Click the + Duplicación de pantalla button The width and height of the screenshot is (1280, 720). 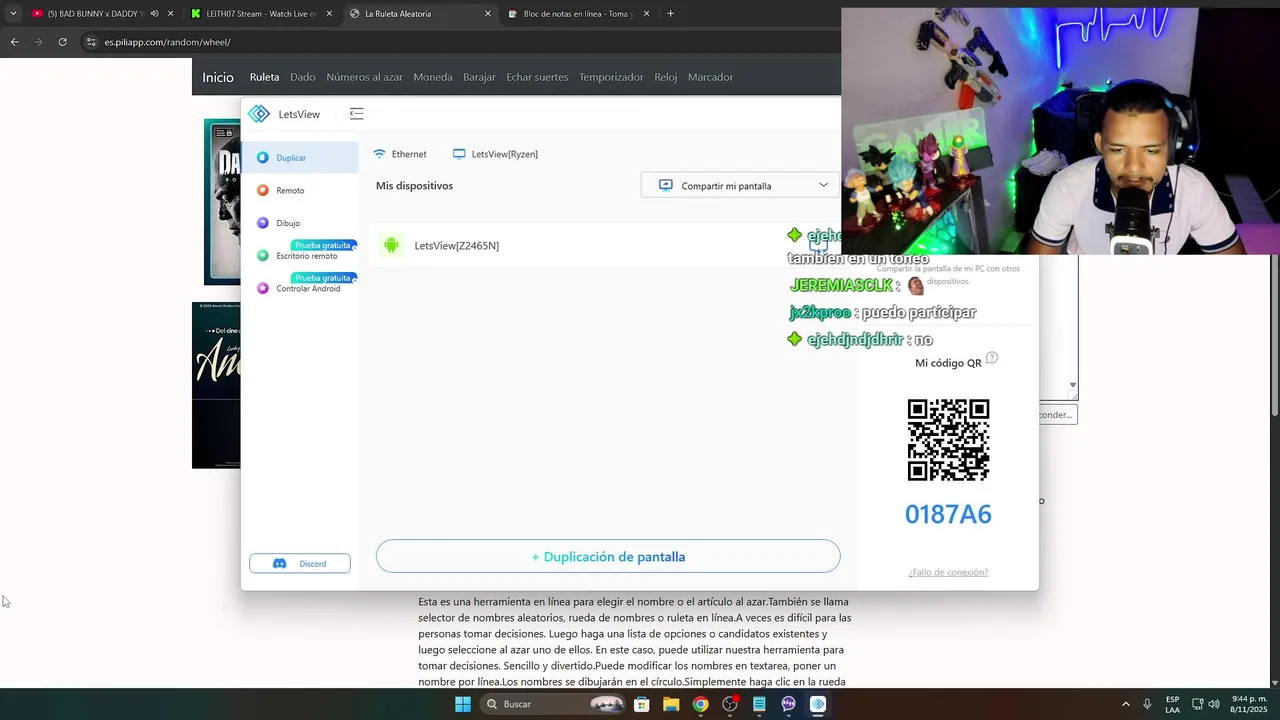tap(608, 556)
